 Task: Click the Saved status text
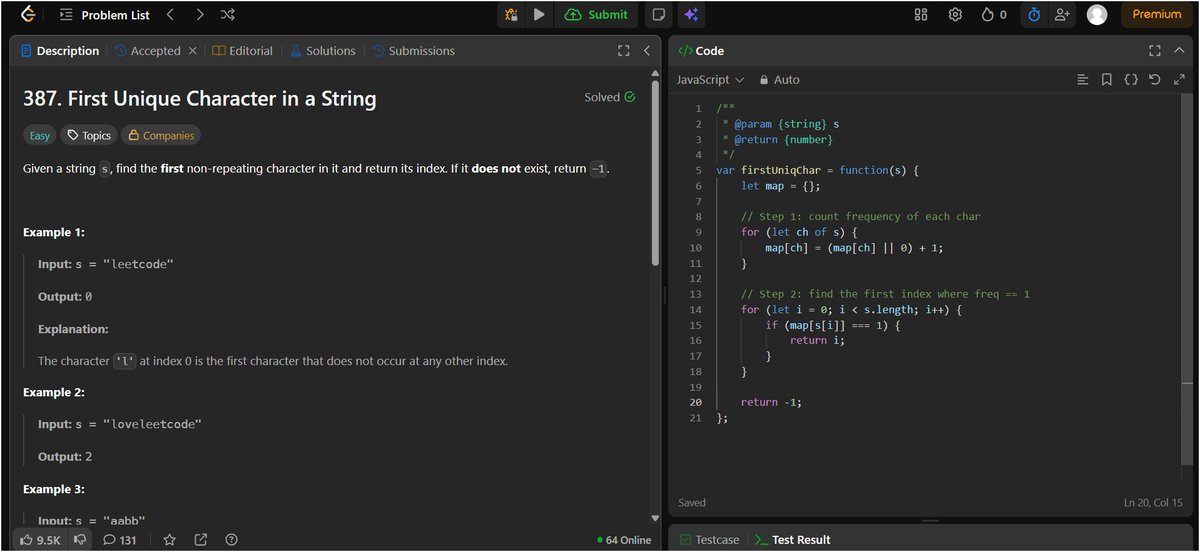click(x=692, y=503)
